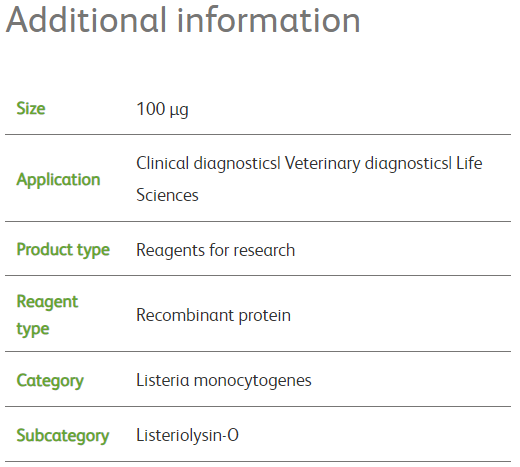Click Clinical diagnostics application text

[x=207, y=164]
